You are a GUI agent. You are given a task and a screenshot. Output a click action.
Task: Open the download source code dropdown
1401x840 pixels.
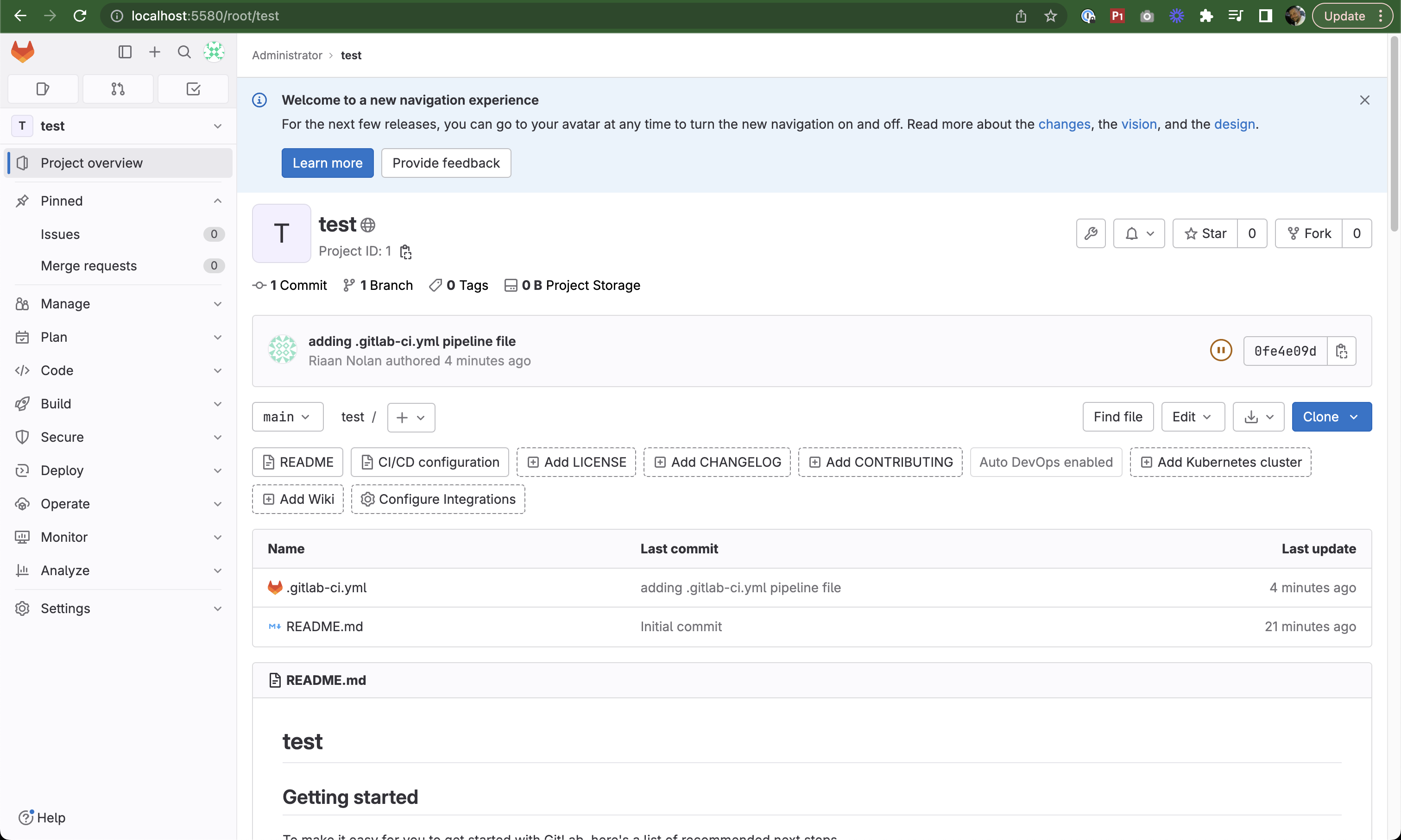(x=1258, y=417)
